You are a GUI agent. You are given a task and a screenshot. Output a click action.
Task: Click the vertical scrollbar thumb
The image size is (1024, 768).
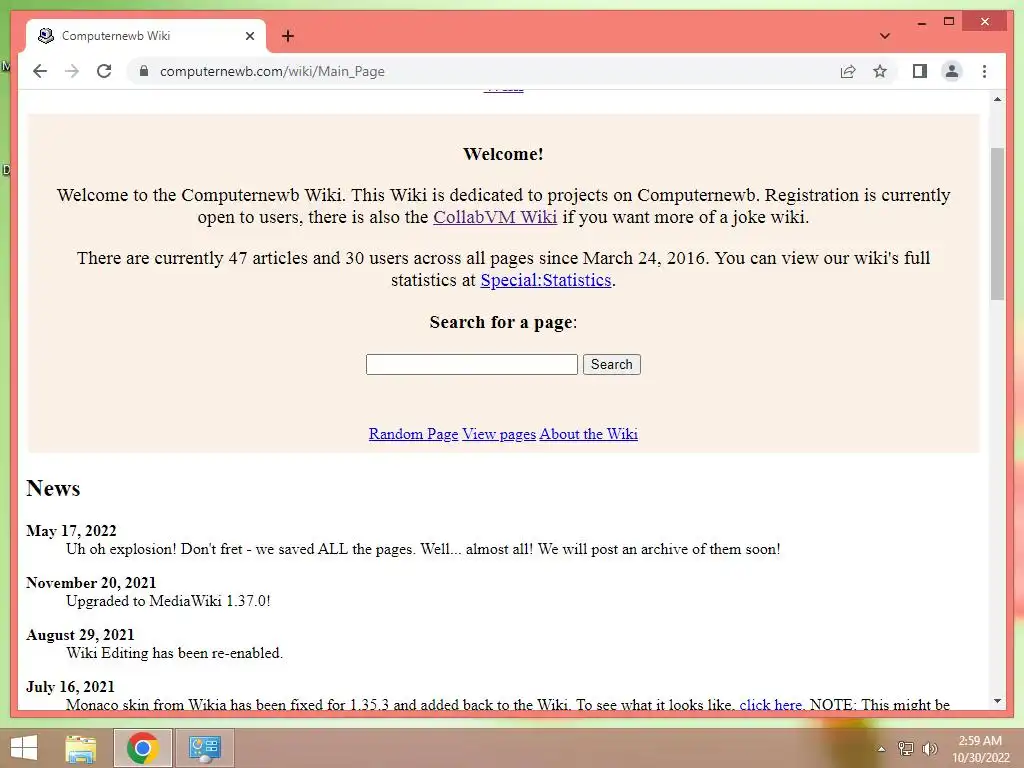click(x=997, y=224)
